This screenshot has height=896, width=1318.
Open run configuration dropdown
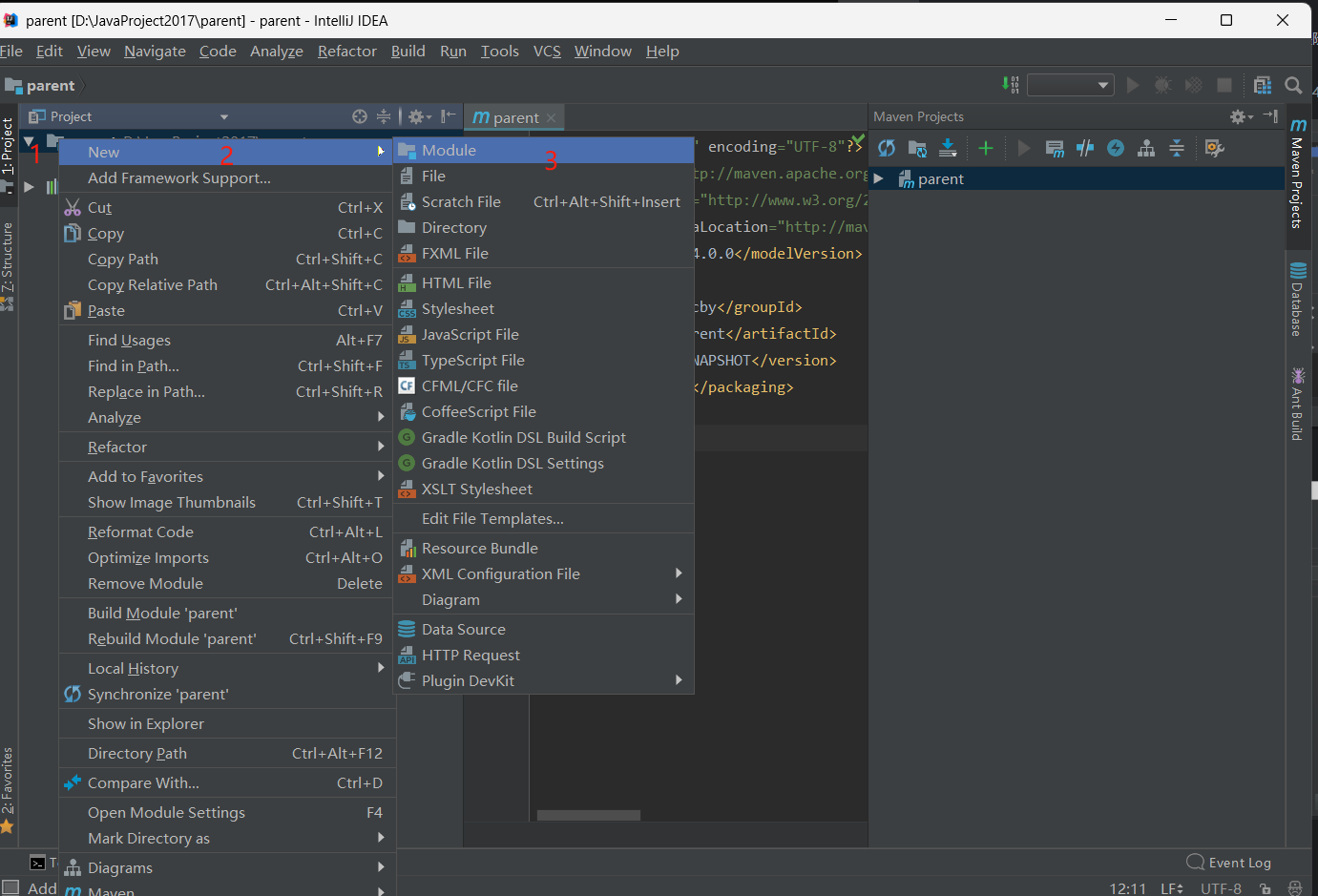(1071, 85)
